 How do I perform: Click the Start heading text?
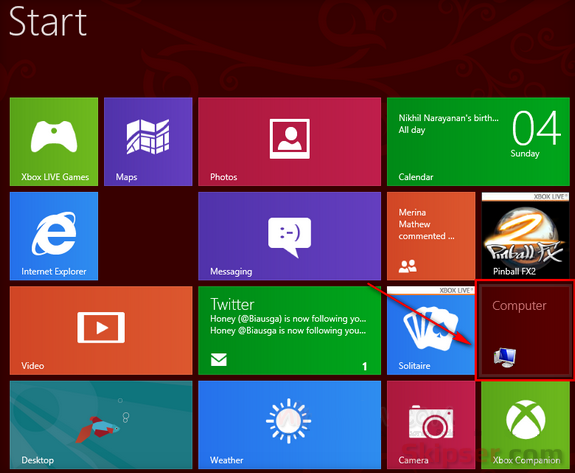point(48,22)
